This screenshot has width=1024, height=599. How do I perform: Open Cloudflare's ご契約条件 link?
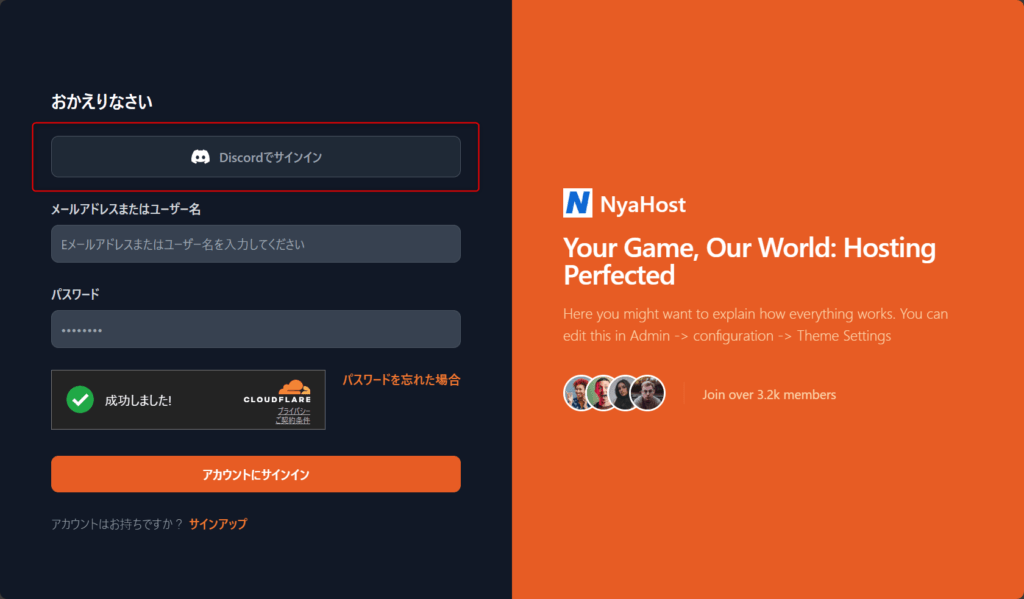(x=292, y=421)
